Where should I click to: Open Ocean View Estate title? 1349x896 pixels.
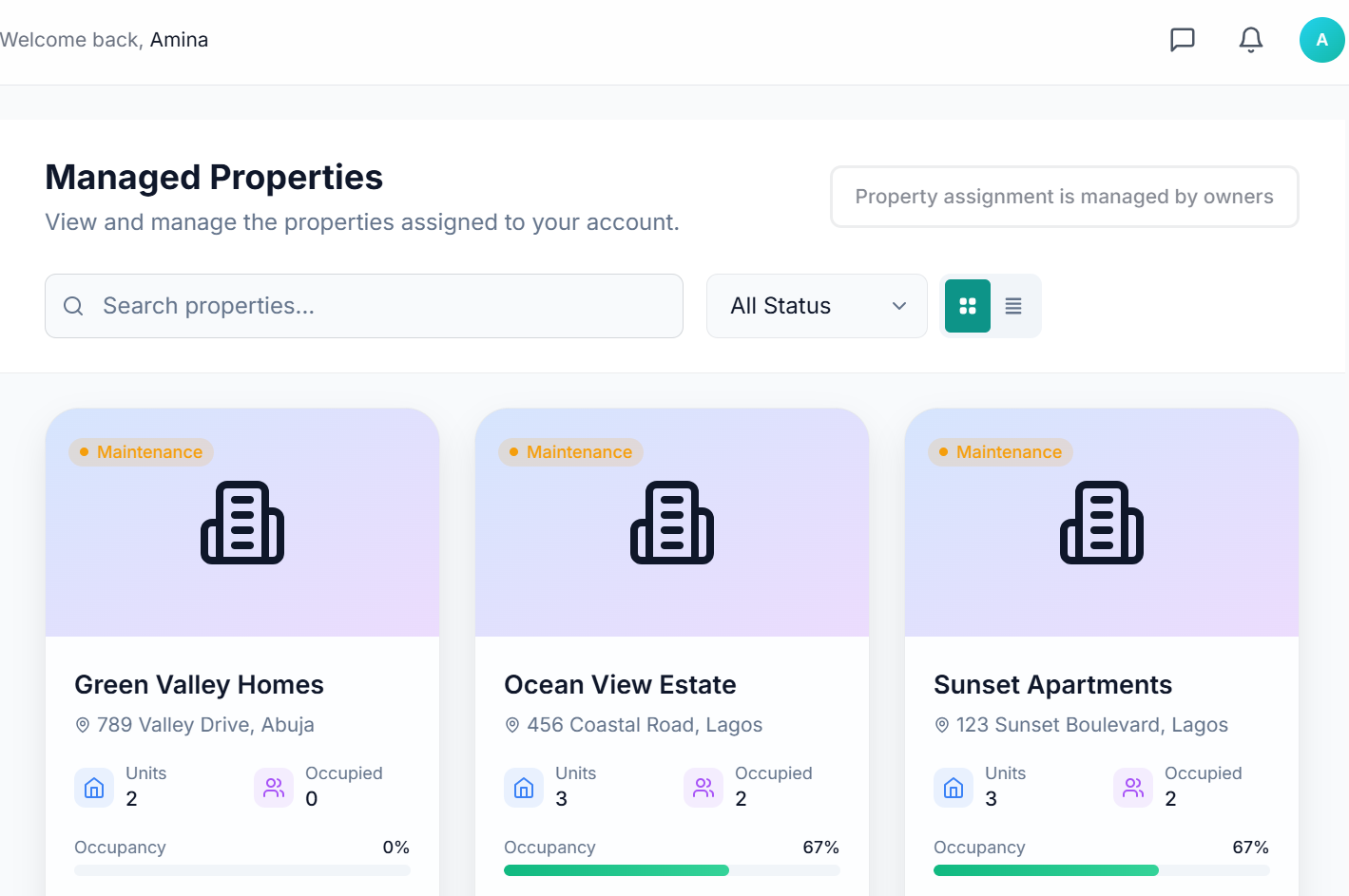(x=620, y=685)
